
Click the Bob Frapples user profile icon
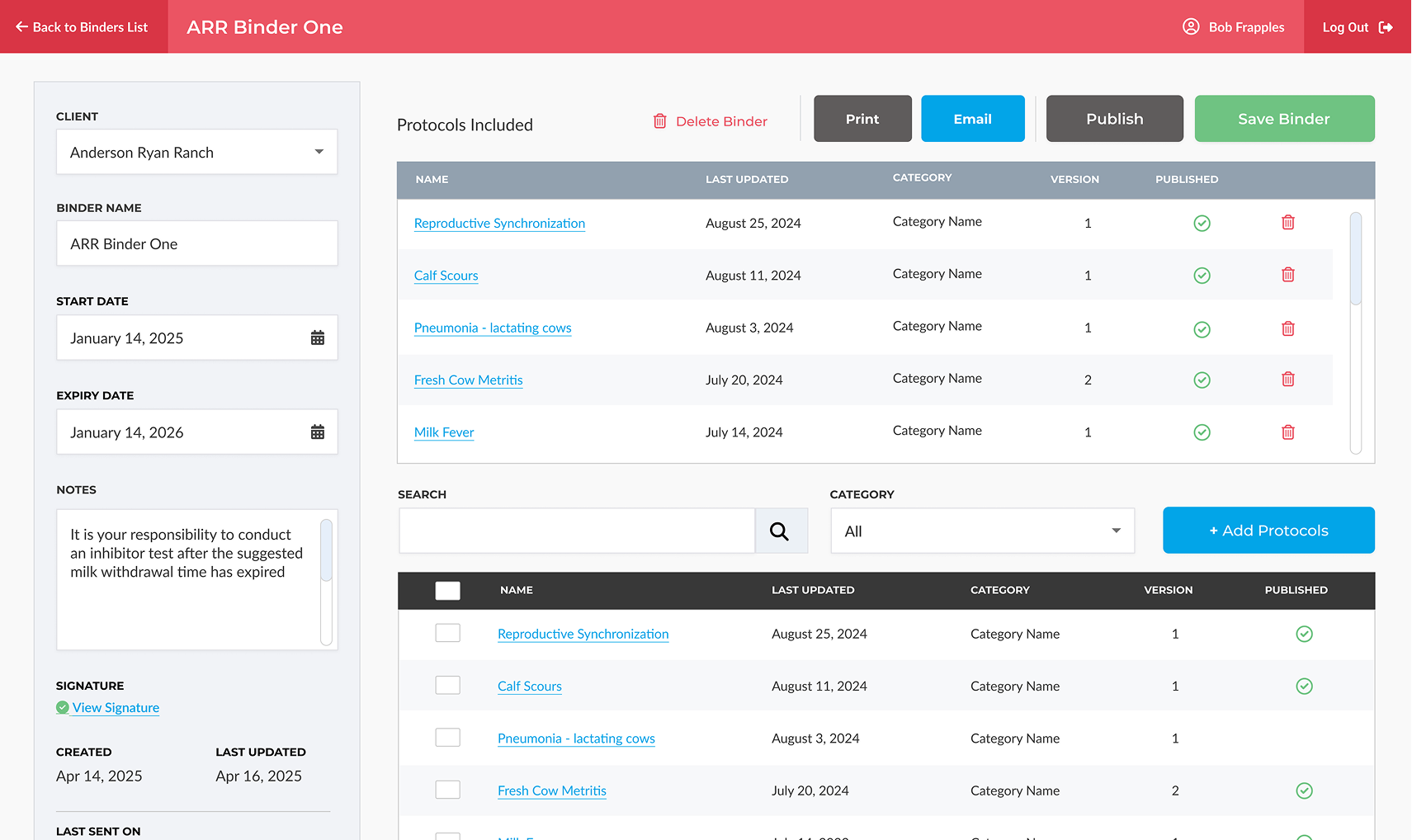[x=1191, y=26]
